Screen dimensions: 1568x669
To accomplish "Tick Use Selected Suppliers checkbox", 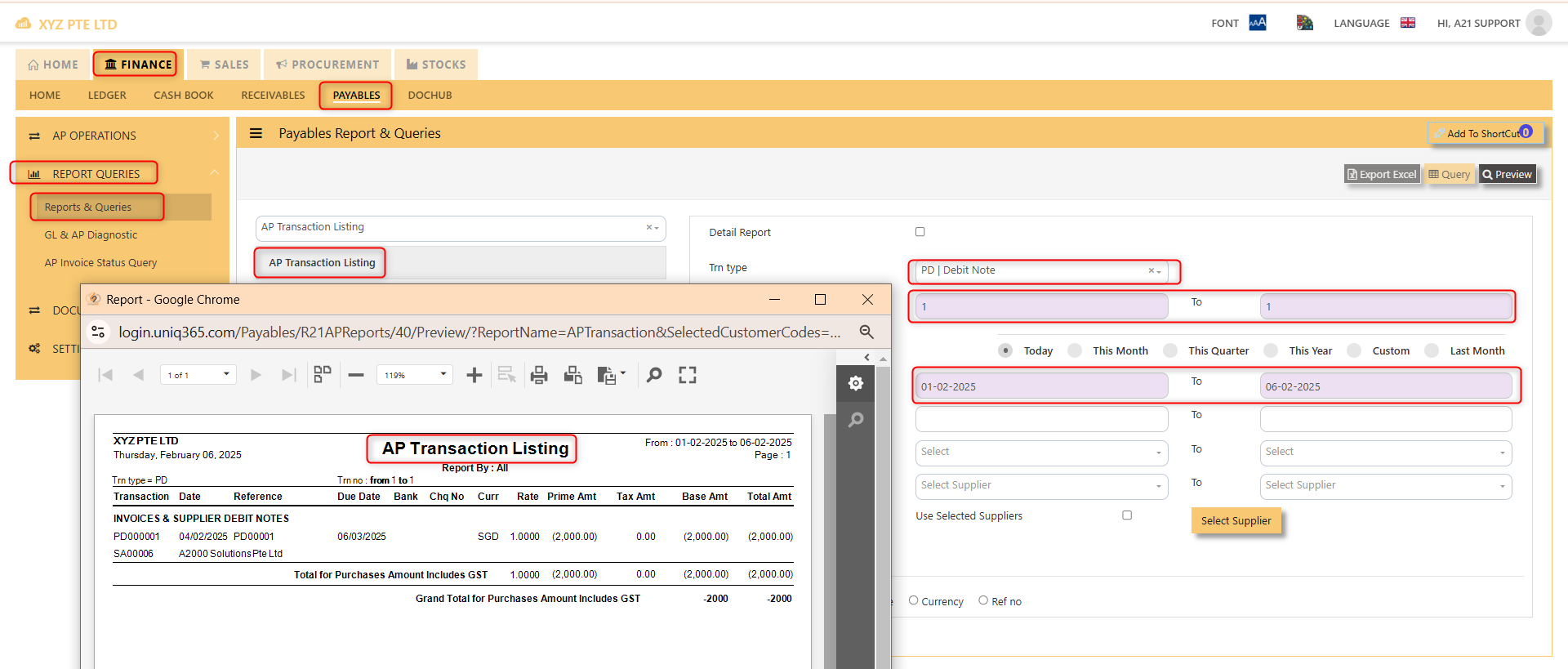I will [1127, 515].
